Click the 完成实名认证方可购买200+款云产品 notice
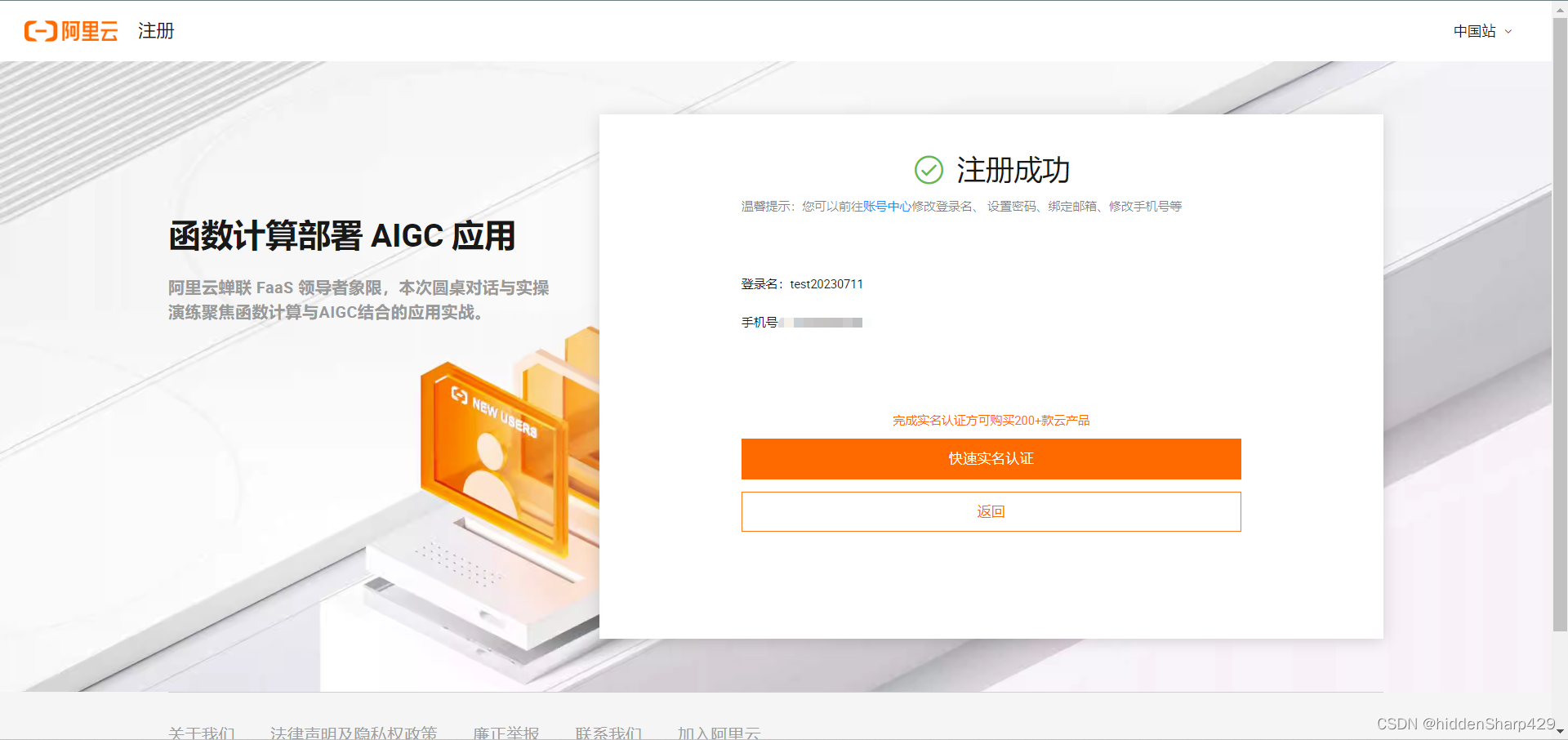1568x740 pixels. tap(991, 421)
